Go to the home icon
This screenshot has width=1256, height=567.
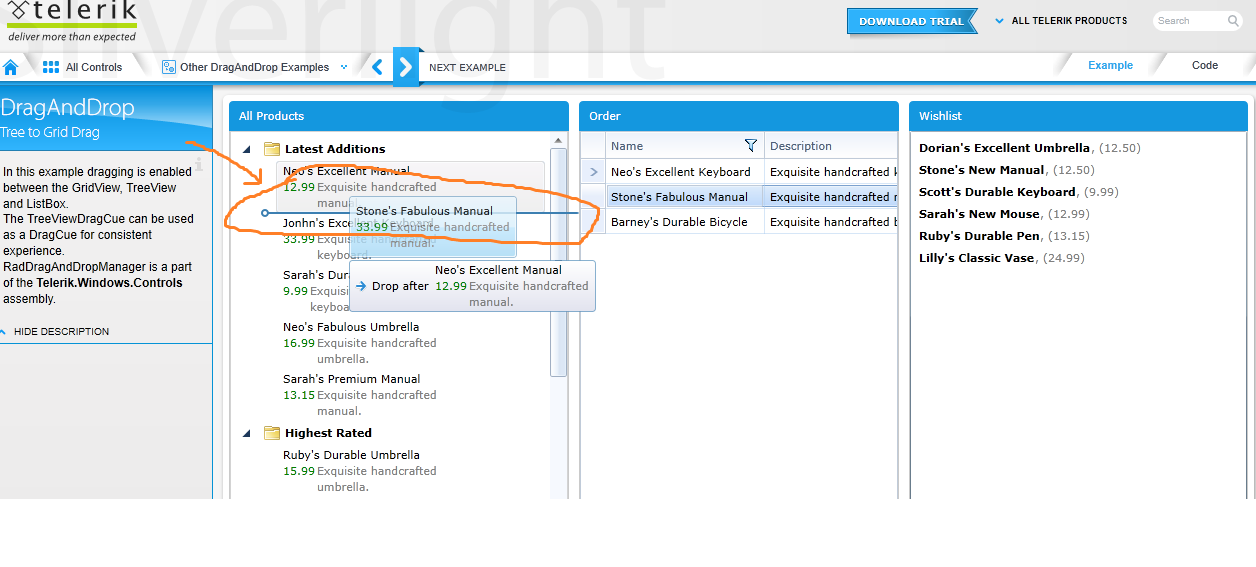tap(11, 67)
